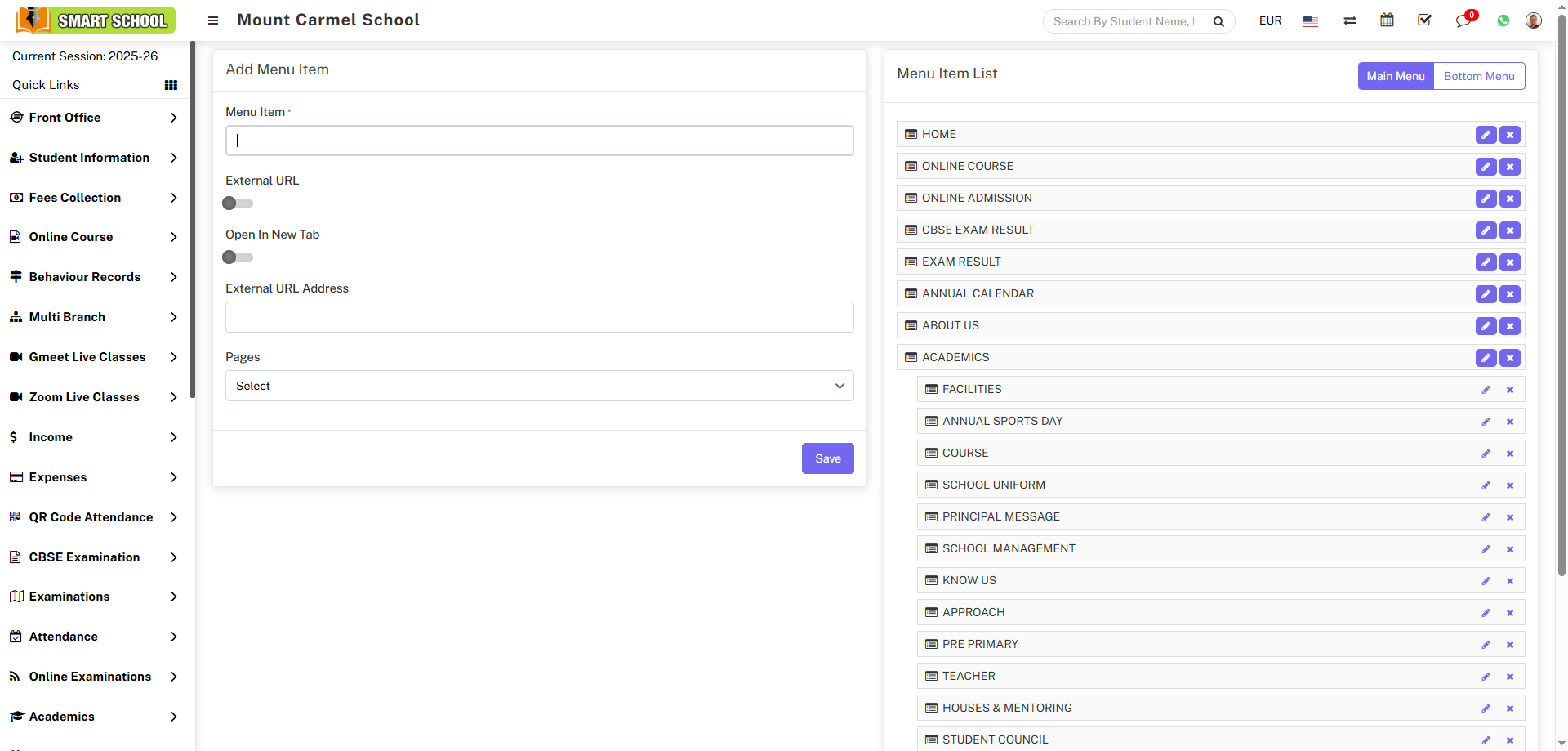Image resolution: width=1568 pixels, height=751 pixels.
Task: Open chat messages icon with badge
Action: click(1463, 20)
